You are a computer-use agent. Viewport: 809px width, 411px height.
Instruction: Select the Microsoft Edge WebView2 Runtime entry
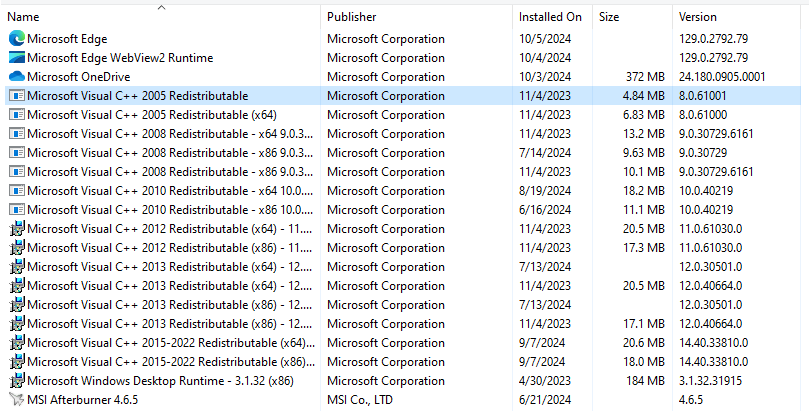point(120,58)
